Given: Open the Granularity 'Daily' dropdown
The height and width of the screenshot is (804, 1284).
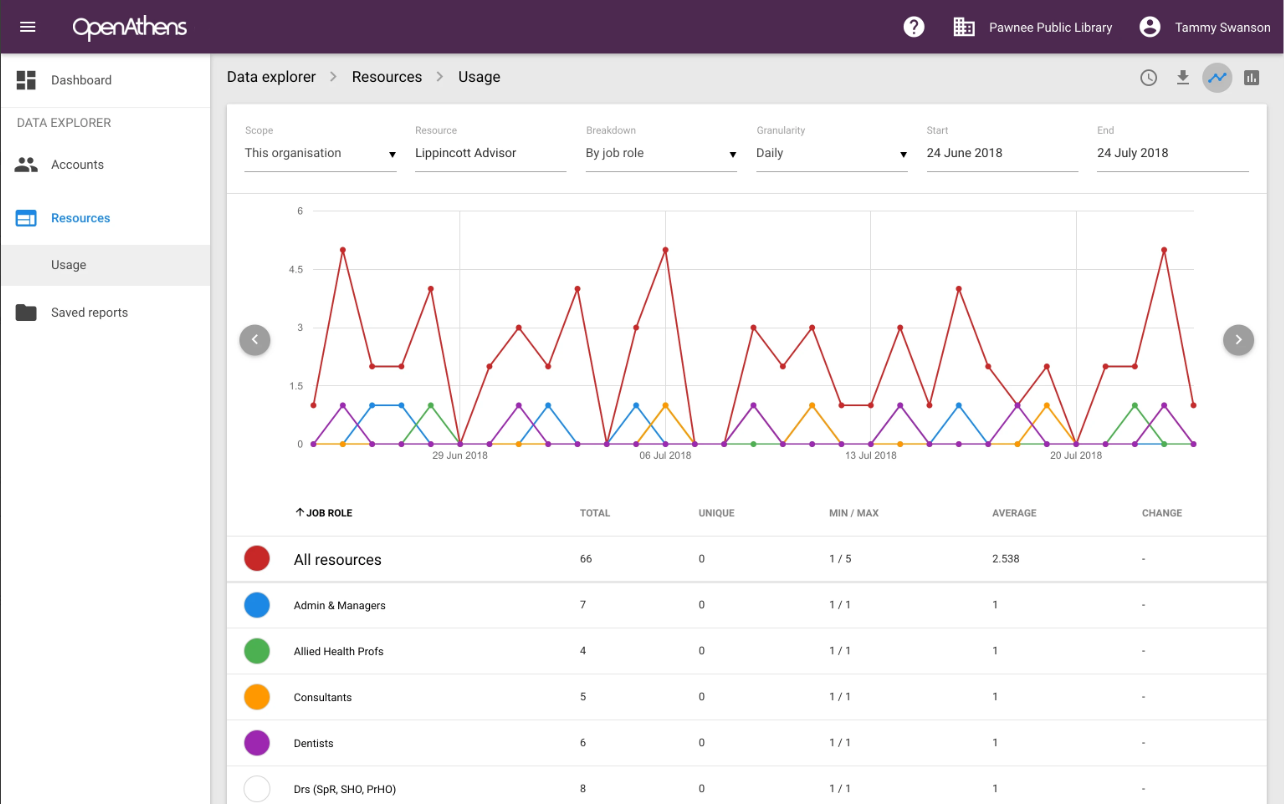Looking at the screenshot, I should click(831, 154).
